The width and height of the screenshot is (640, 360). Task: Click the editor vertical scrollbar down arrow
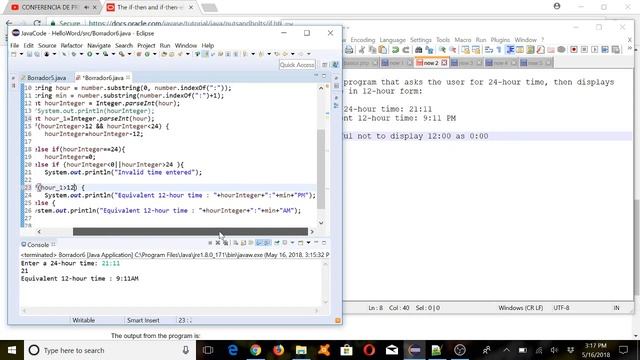(321, 223)
